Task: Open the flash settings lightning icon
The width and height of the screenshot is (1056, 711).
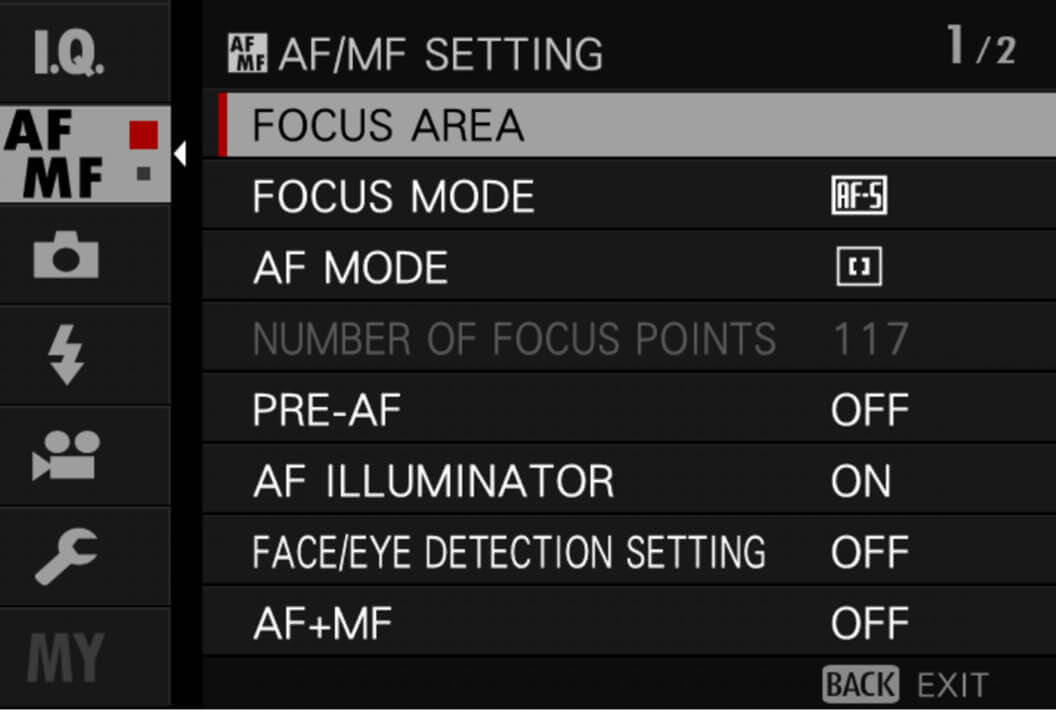Action: (67, 355)
